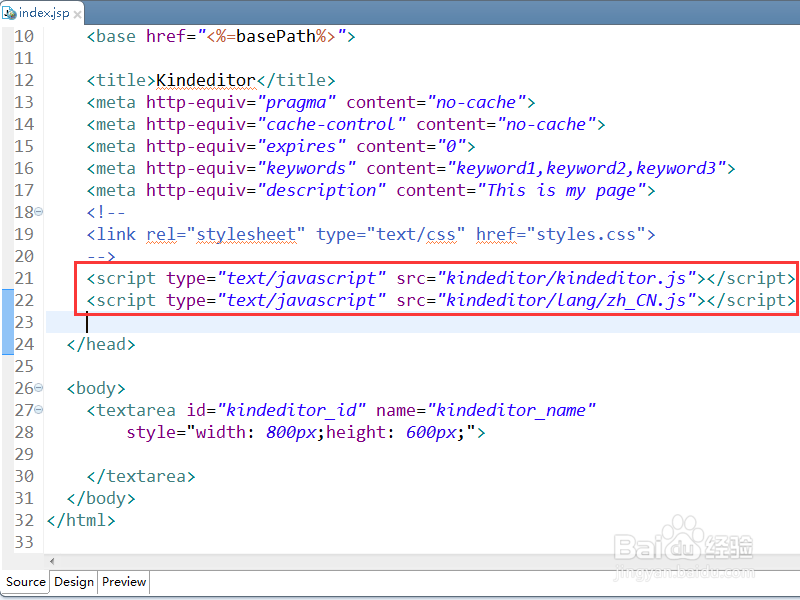The image size is (800, 600).
Task: Click the blank line 23 in the editor
Action: tap(422, 322)
